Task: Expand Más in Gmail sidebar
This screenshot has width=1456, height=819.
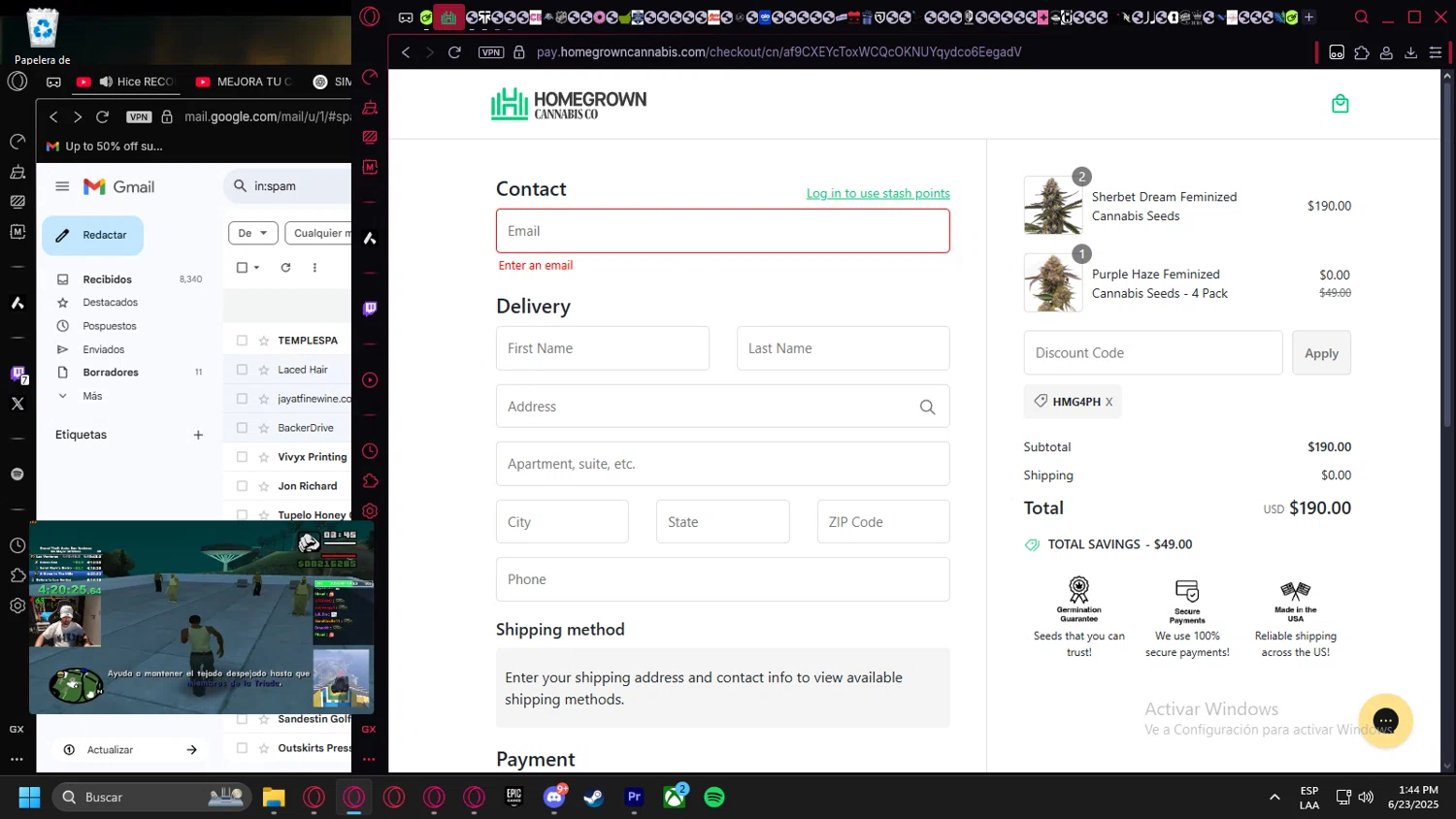Action: pos(92,396)
